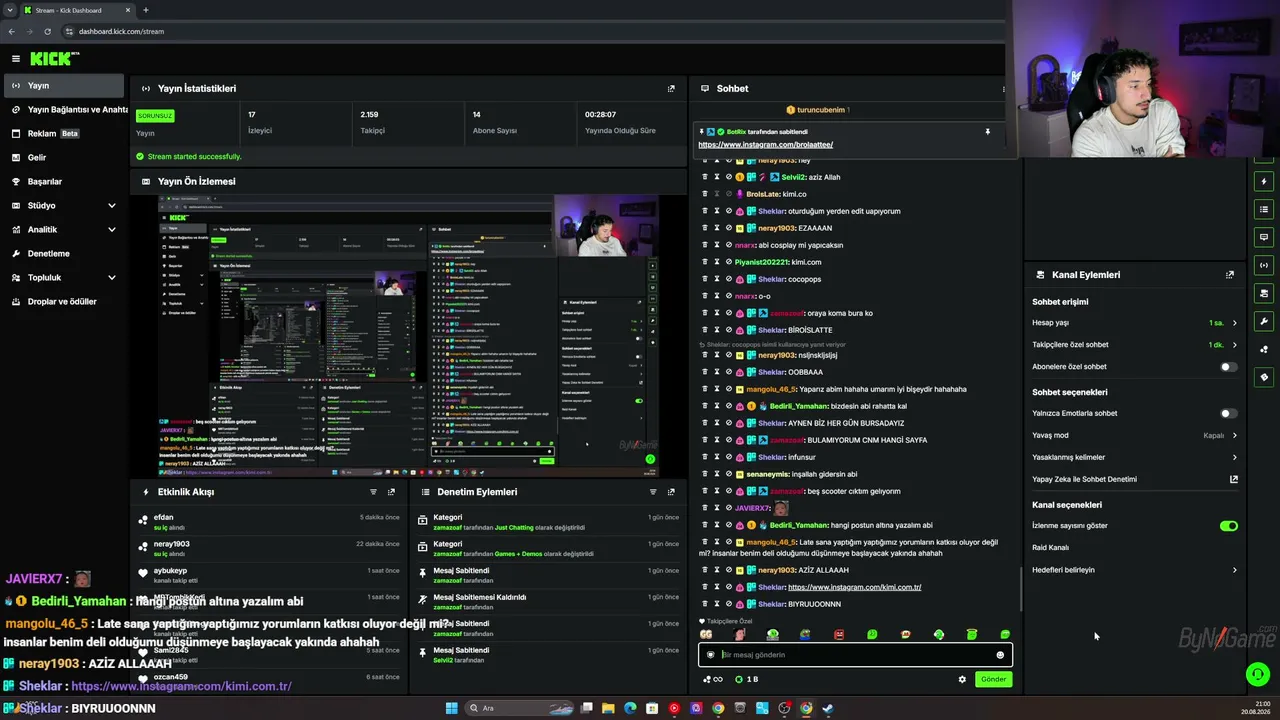Open a new browser tab
The image size is (1280, 720).
tap(146, 10)
